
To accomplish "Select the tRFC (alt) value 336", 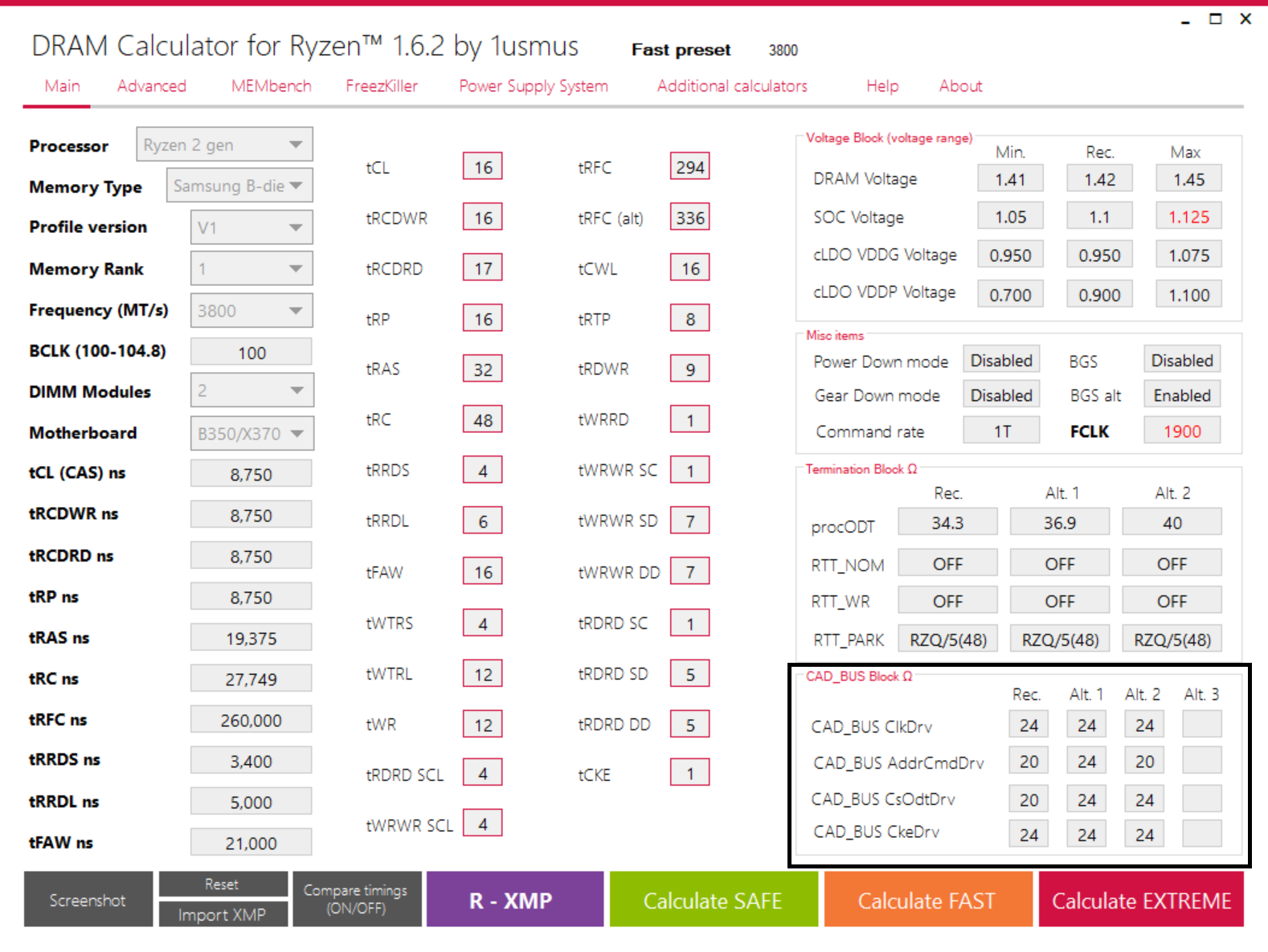I will 690,218.
